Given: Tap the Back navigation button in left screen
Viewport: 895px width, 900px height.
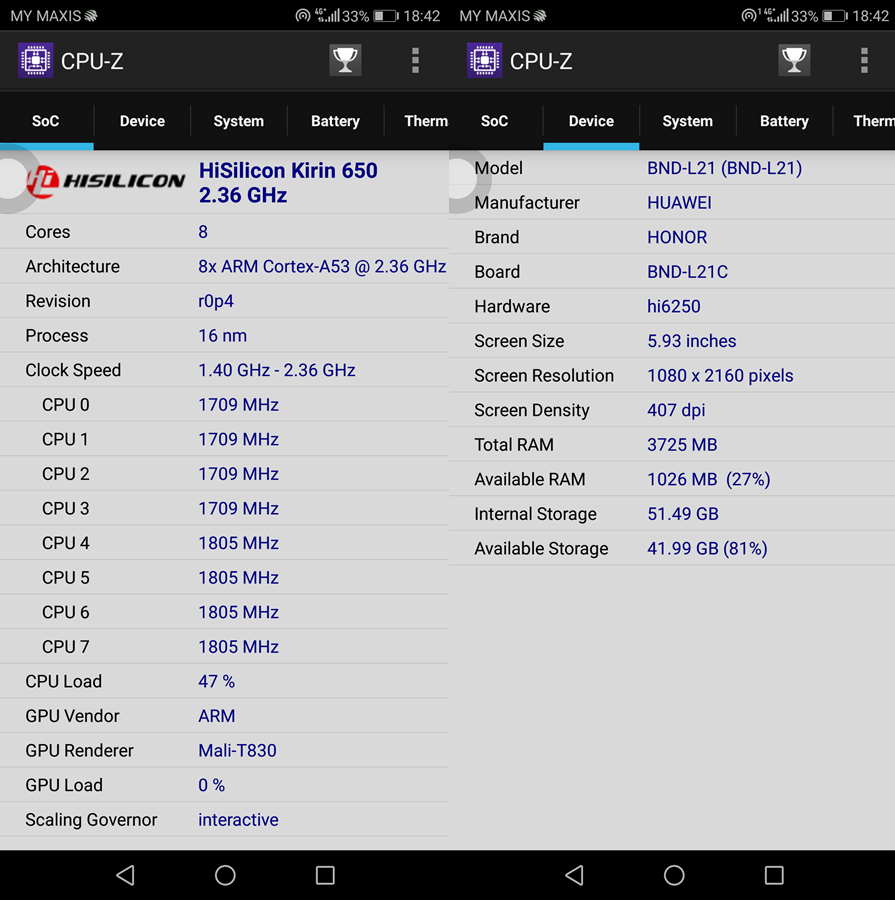Looking at the screenshot, I should pos(126,875).
